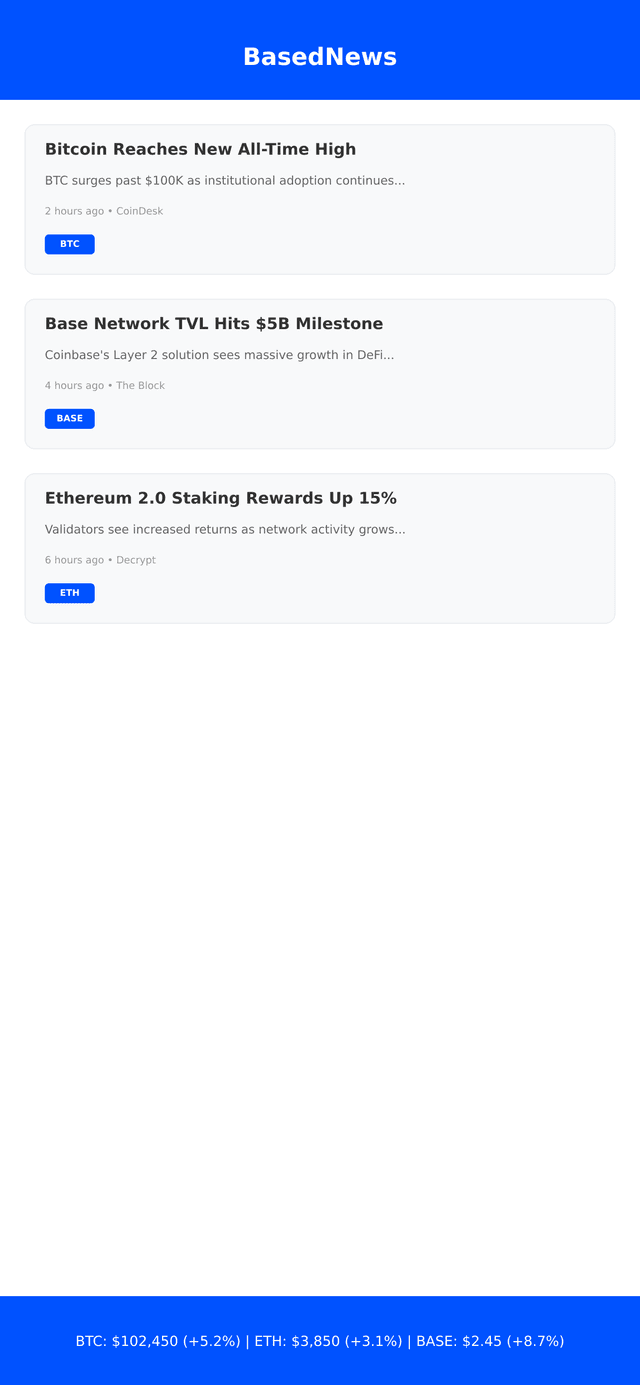Click the BTC tag badge on first article
Image resolution: width=640 pixels, height=1385 pixels.
tap(69, 243)
